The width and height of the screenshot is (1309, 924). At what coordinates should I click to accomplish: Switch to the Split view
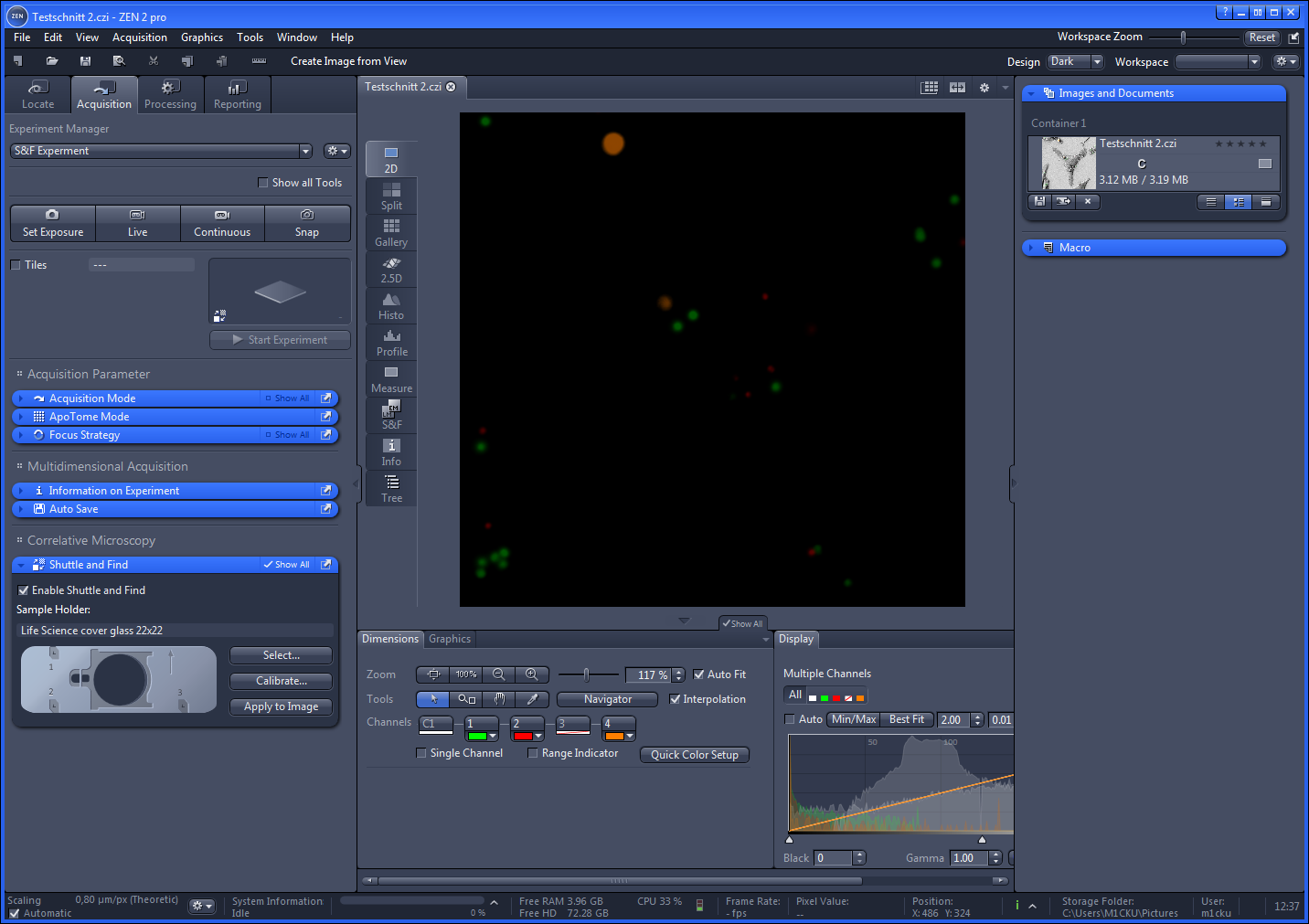point(390,196)
